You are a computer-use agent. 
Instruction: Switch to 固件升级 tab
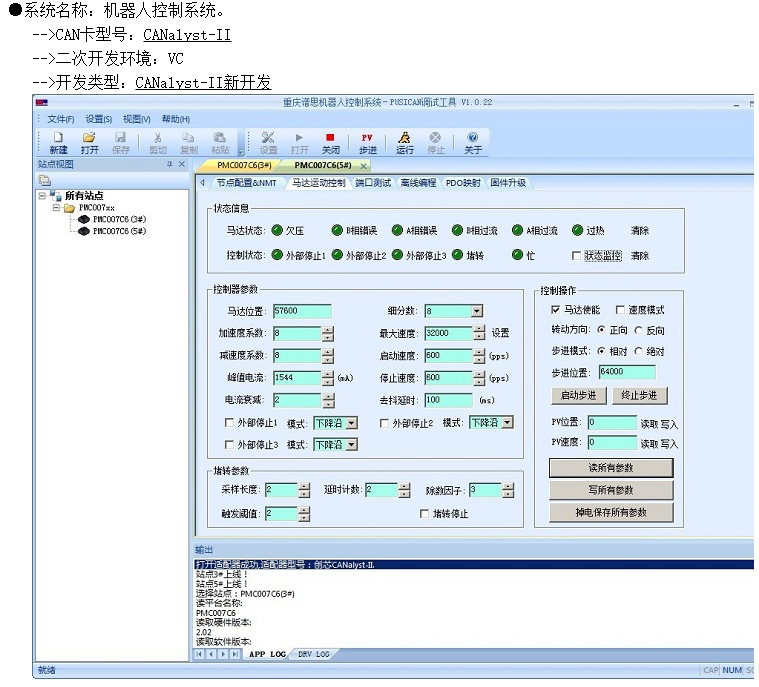click(508, 183)
